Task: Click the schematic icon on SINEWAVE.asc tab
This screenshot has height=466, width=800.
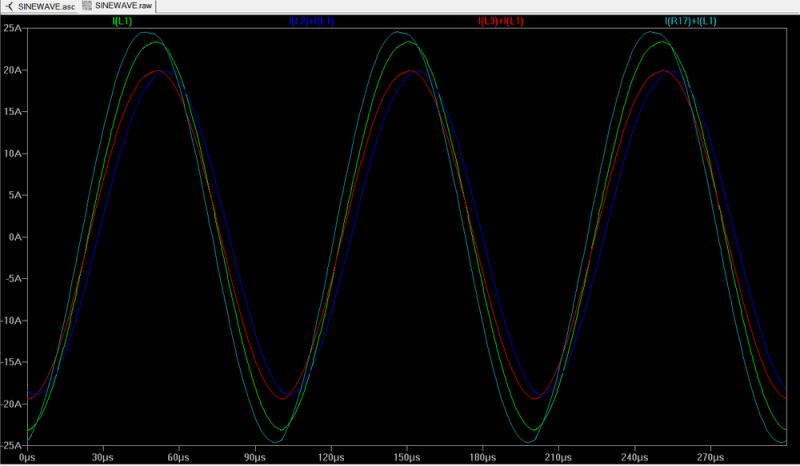Action: (9, 6)
